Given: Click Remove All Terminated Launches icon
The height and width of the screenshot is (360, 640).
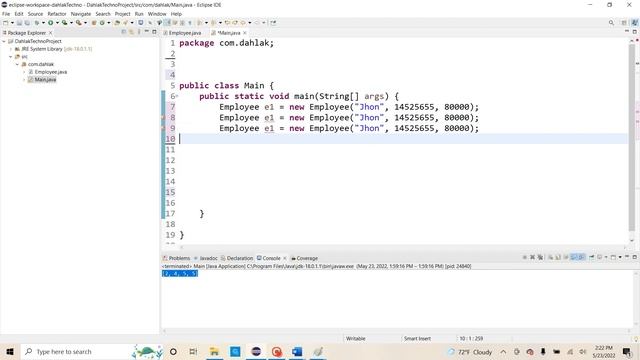Looking at the screenshot, I should [540, 257].
